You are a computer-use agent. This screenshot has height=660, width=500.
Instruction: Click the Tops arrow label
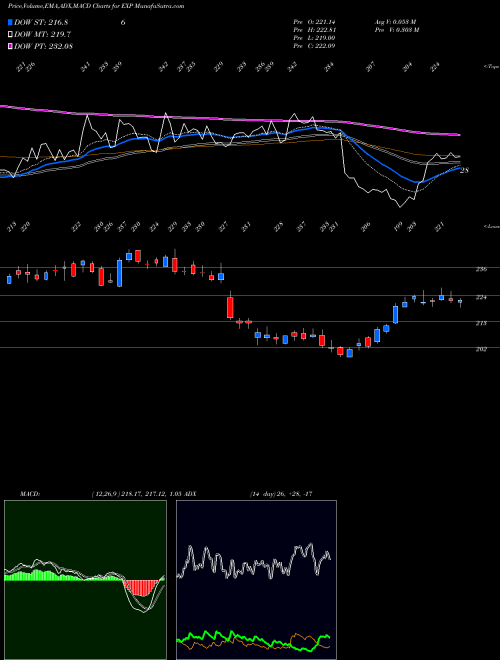tap(491, 67)
